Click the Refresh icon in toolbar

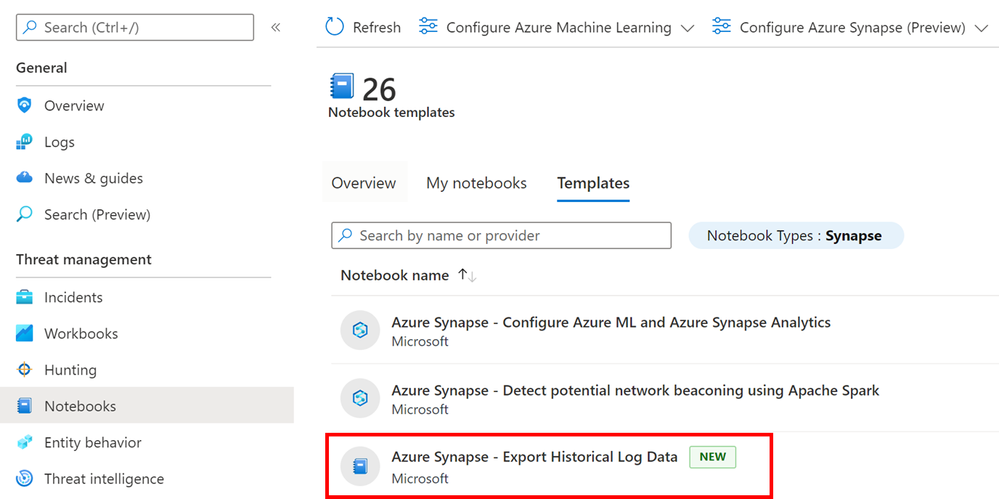point(335,27)
